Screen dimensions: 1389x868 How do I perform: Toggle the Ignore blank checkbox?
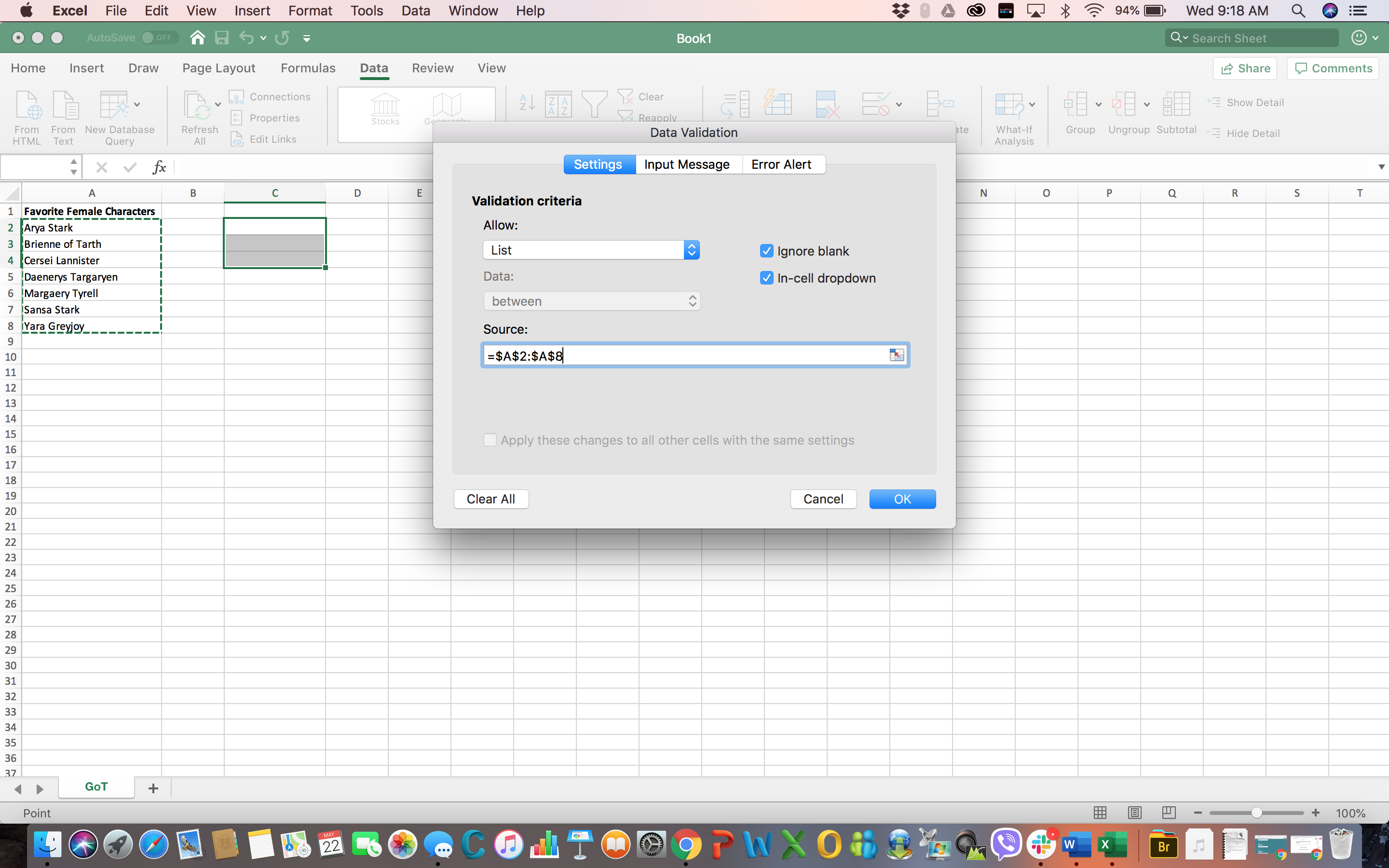coord(766,251)
